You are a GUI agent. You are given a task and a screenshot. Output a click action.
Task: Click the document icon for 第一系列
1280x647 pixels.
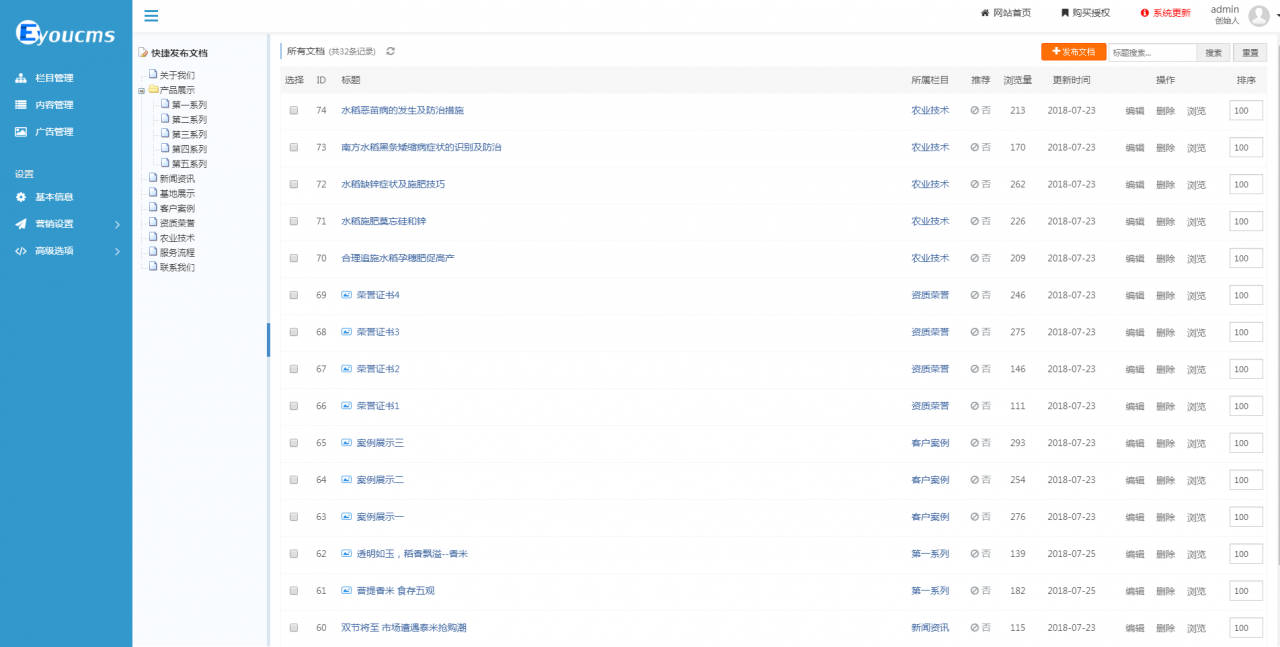click(x=165, y=104)
